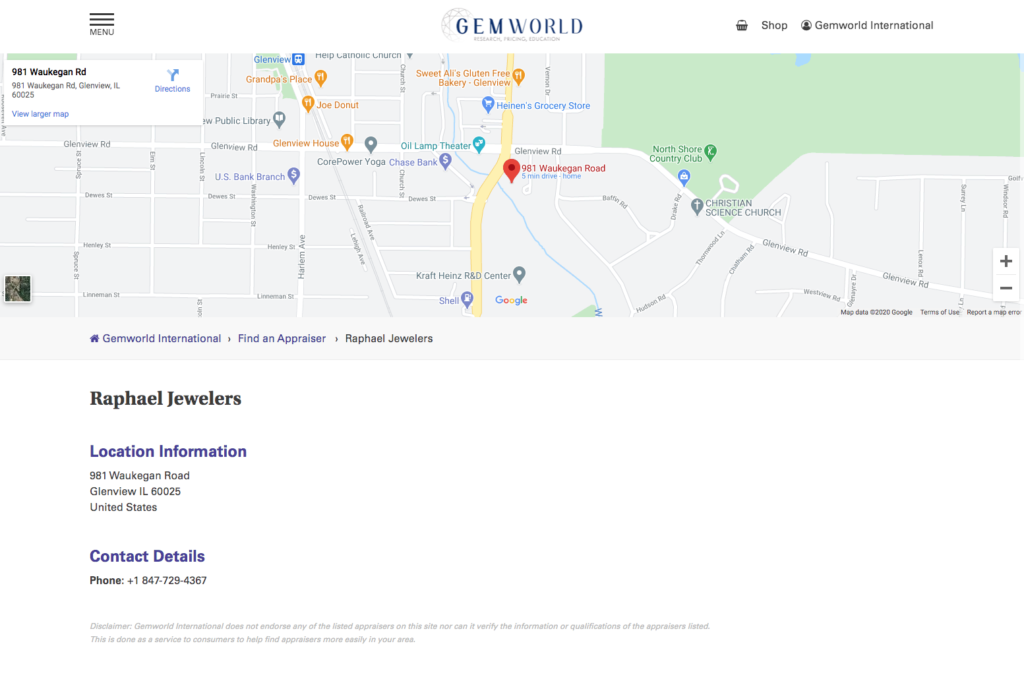Toggle satellite view using the imagery thumbnail
This screenshot has height=683, width=1024.
(x=18, y=288)
